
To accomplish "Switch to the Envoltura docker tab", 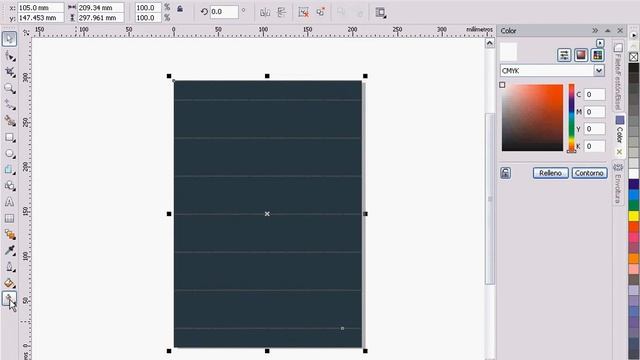I will coord(618,183).
